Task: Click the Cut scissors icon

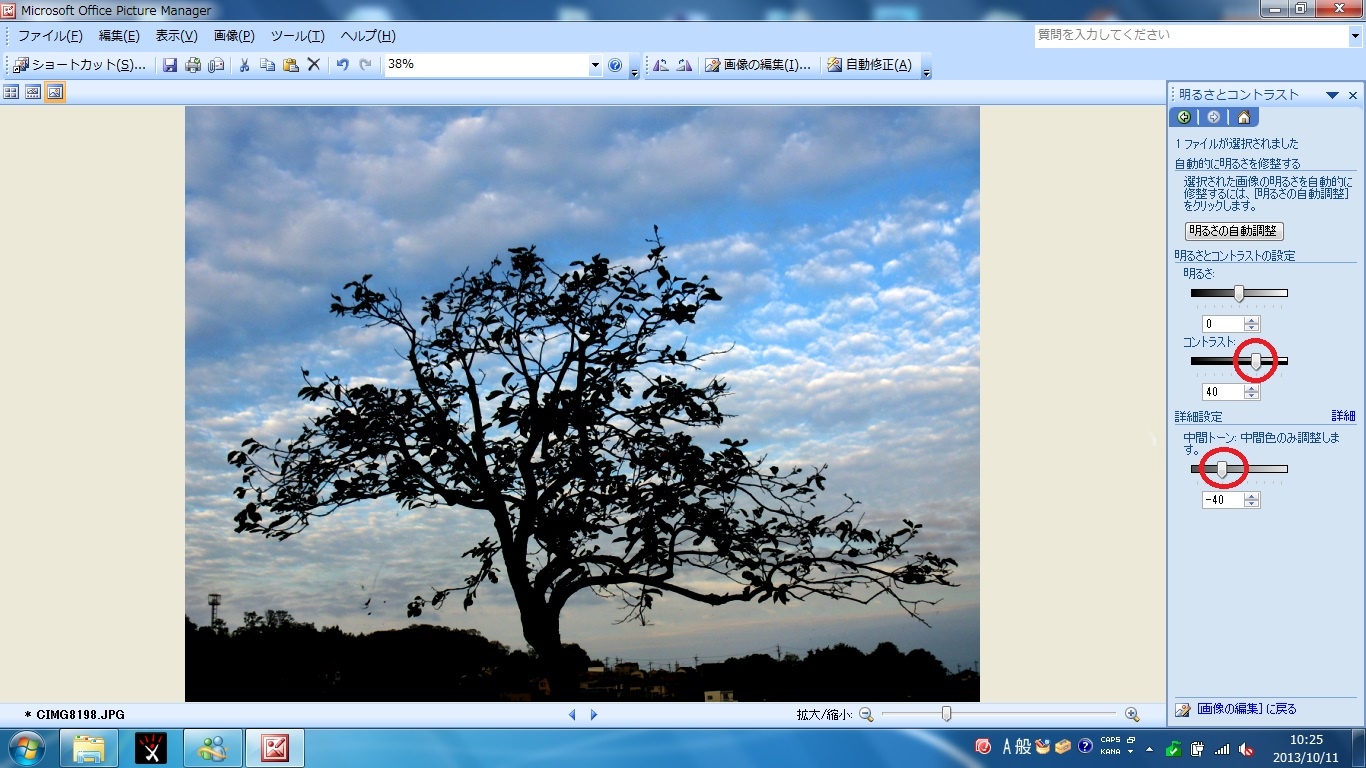Action: pyautogui.click(x=244, y=65)
